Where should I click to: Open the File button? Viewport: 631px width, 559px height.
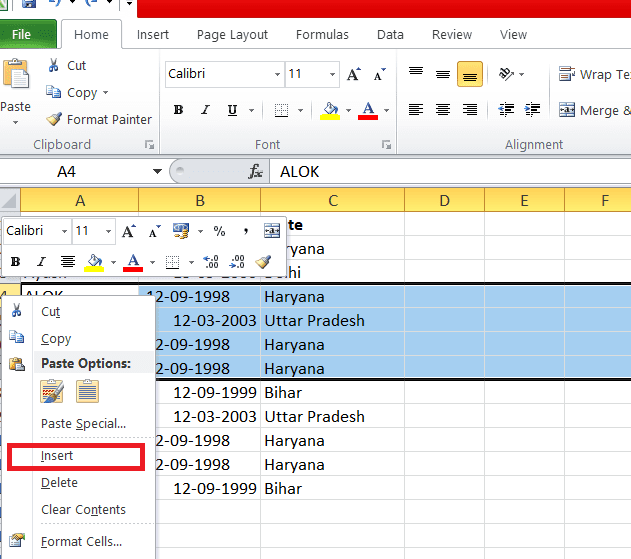[x=21, y=34]
